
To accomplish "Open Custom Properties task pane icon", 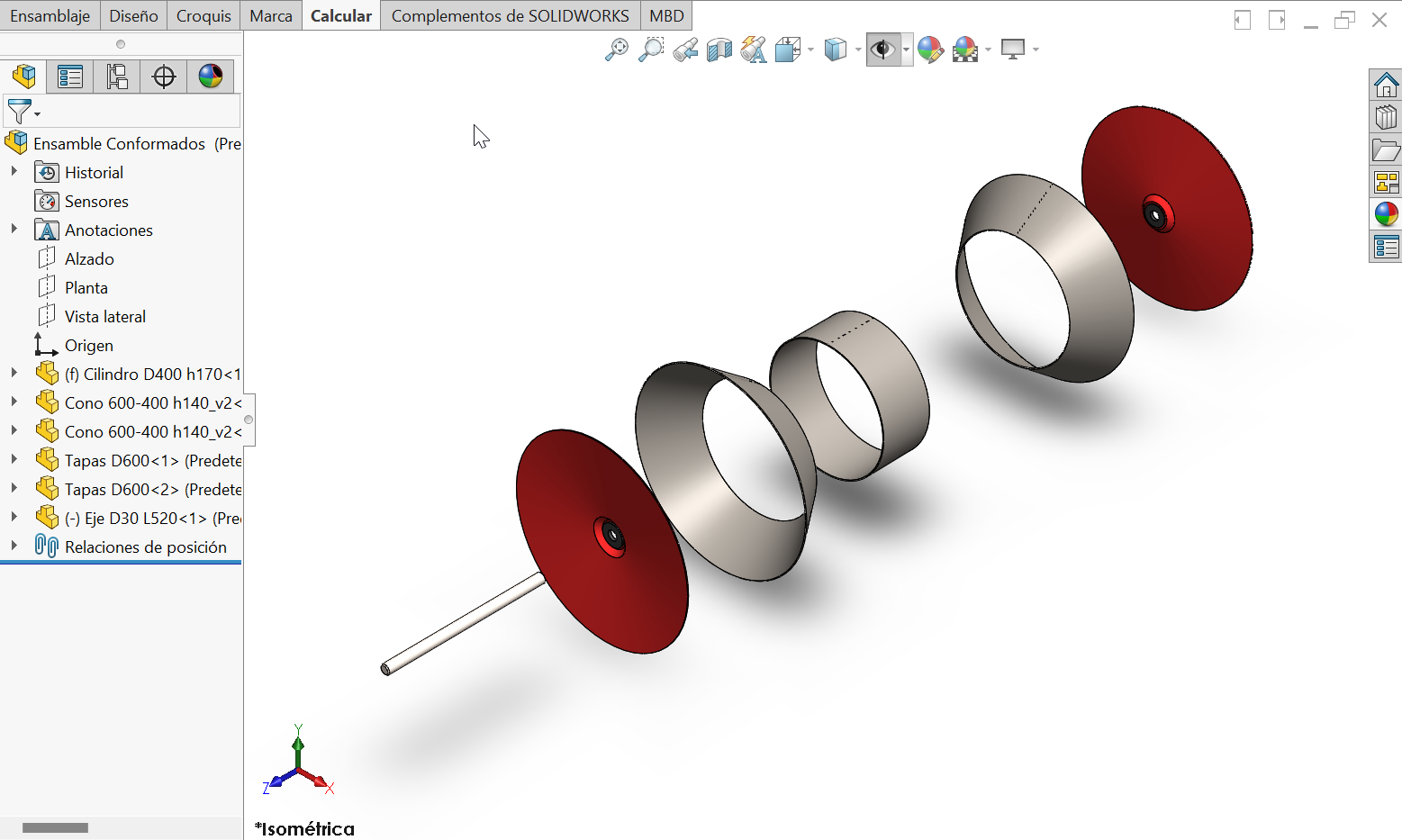I will 1386,246.
